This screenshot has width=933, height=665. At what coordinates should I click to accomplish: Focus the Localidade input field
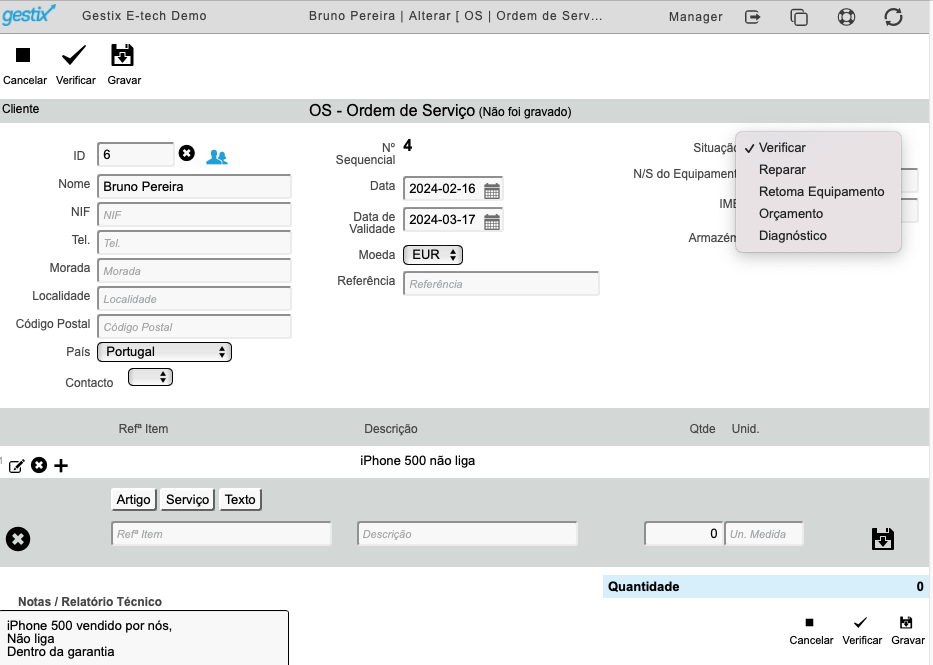pos(194,299)
